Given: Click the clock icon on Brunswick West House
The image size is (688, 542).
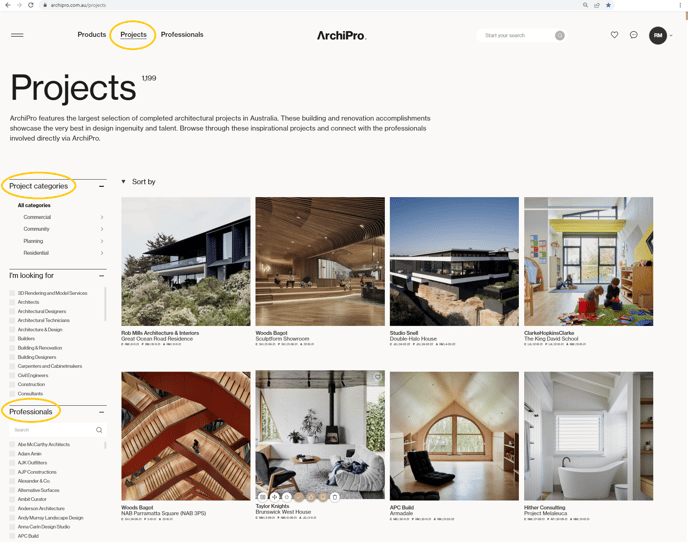Looking at the screenshot, I should tap(287, 497).
